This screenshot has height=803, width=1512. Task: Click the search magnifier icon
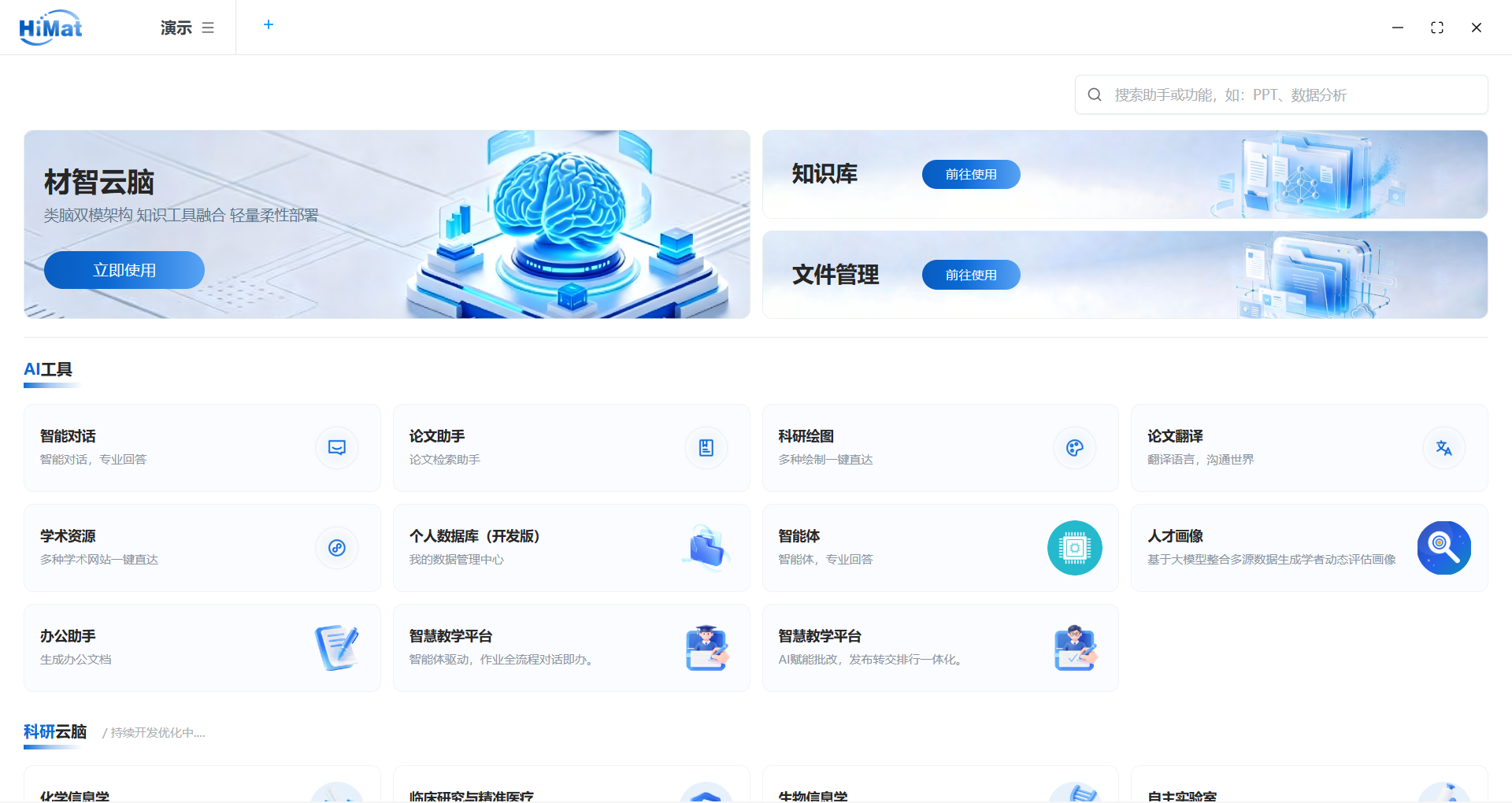pos(1095,94)
